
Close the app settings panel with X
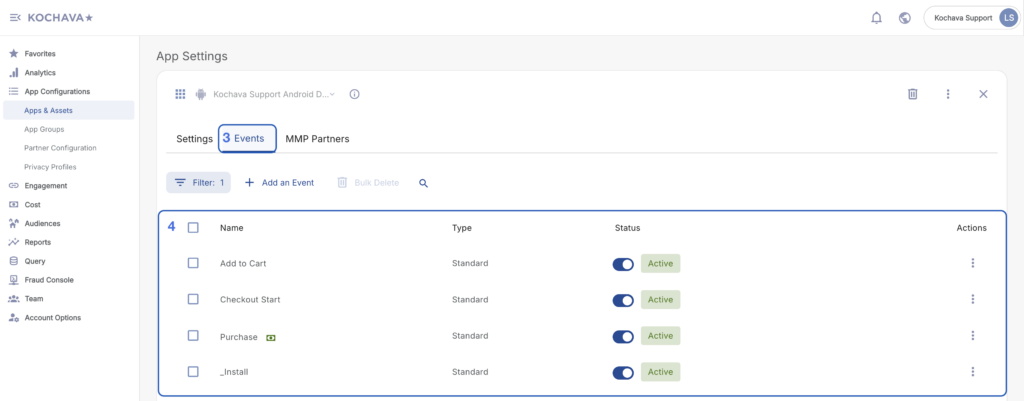click(983, 94)
